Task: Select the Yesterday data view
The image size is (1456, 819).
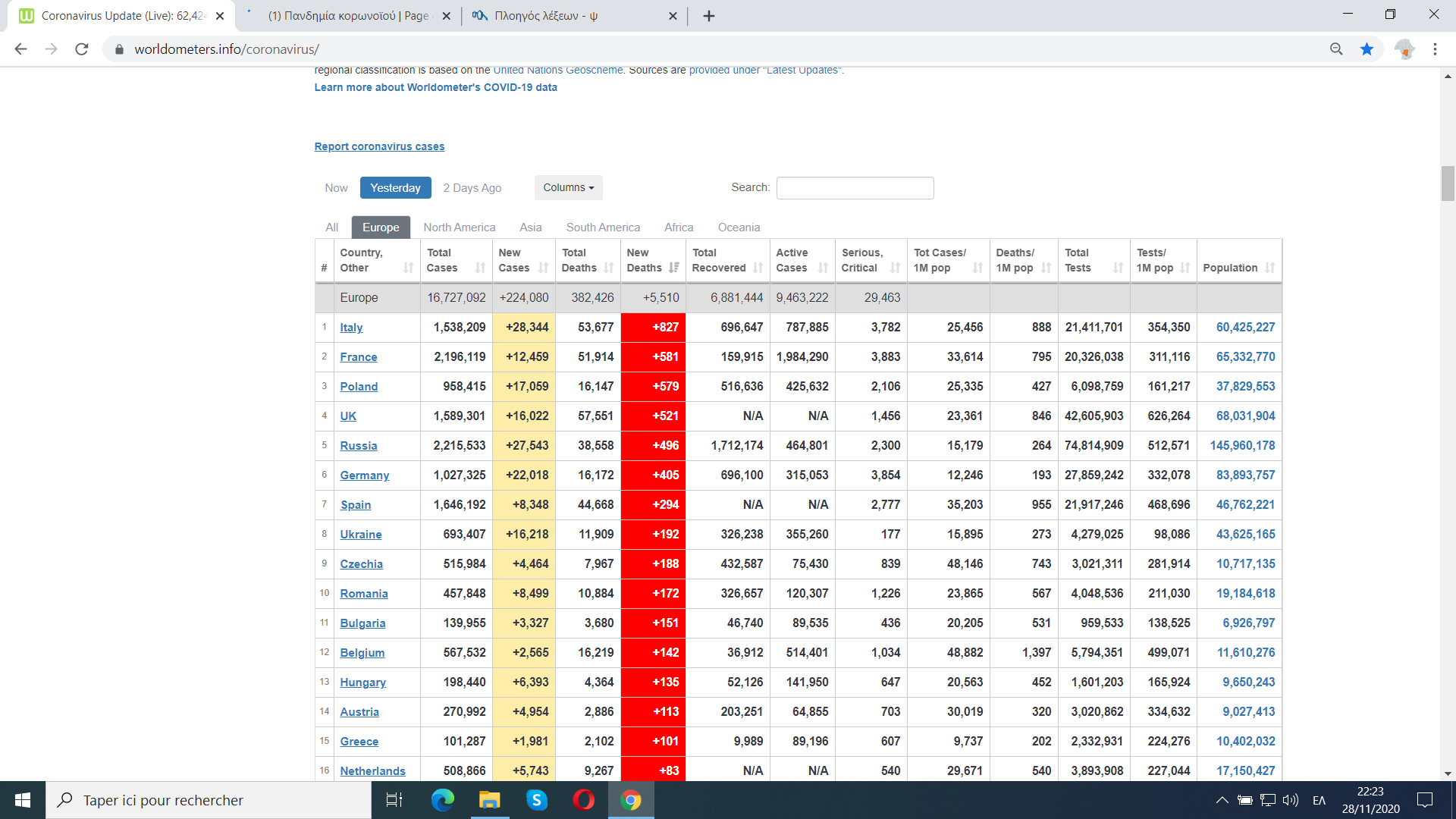Action: 395,188
